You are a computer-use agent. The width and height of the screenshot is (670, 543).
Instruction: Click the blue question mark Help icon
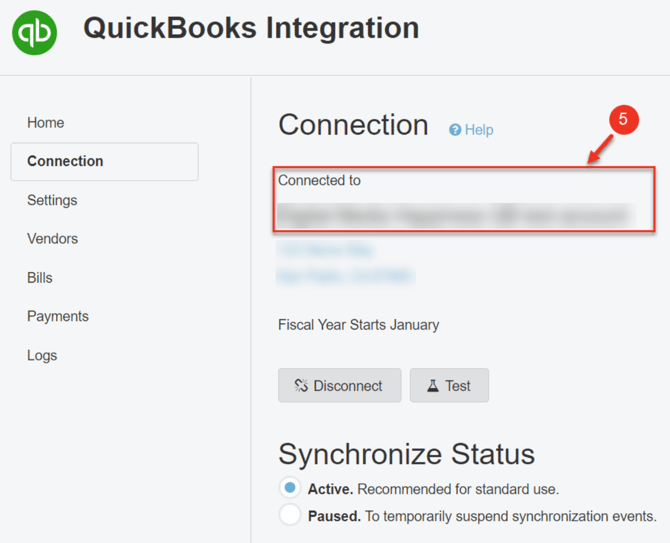point(455,130)
